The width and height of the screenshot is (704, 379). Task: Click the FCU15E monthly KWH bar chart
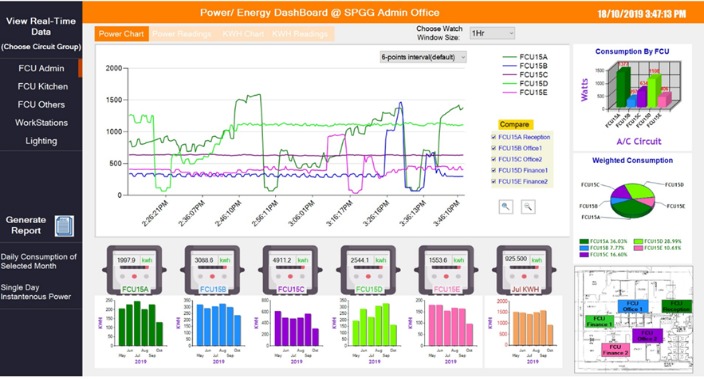(445, 330)
